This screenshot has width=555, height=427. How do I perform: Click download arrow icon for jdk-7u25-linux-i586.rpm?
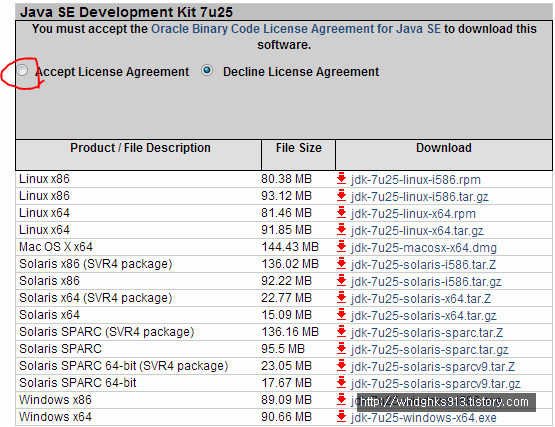(341, 178)
